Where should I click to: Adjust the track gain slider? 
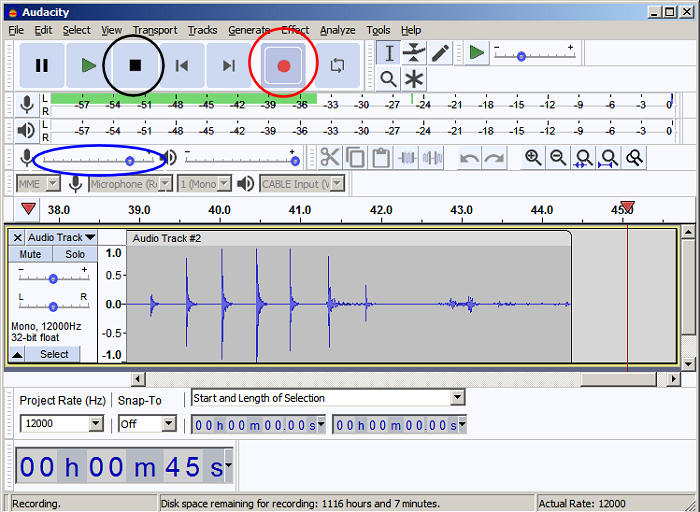[x=54, y=279]
